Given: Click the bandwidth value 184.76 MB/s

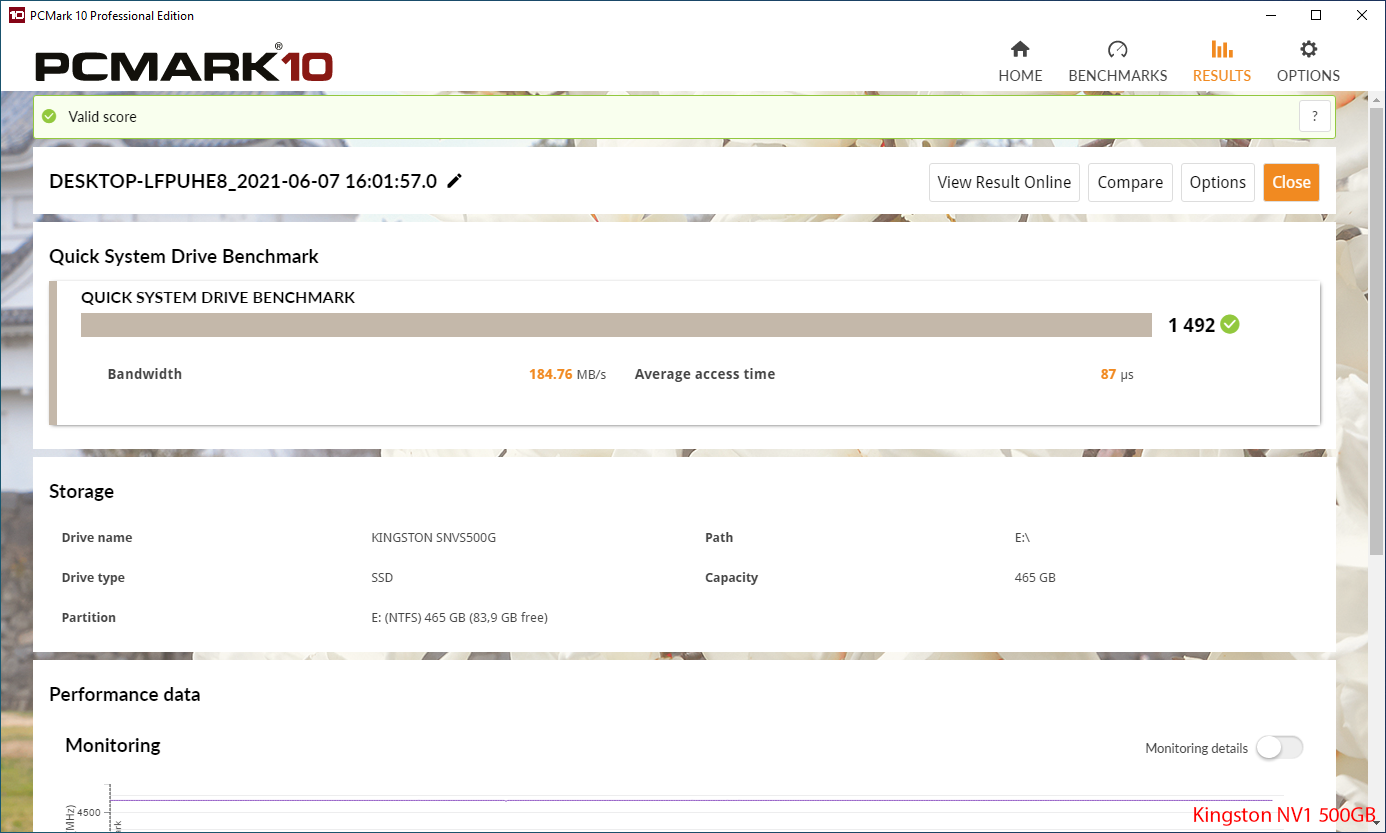Looking at the screenshot, I should pos(567,374).
